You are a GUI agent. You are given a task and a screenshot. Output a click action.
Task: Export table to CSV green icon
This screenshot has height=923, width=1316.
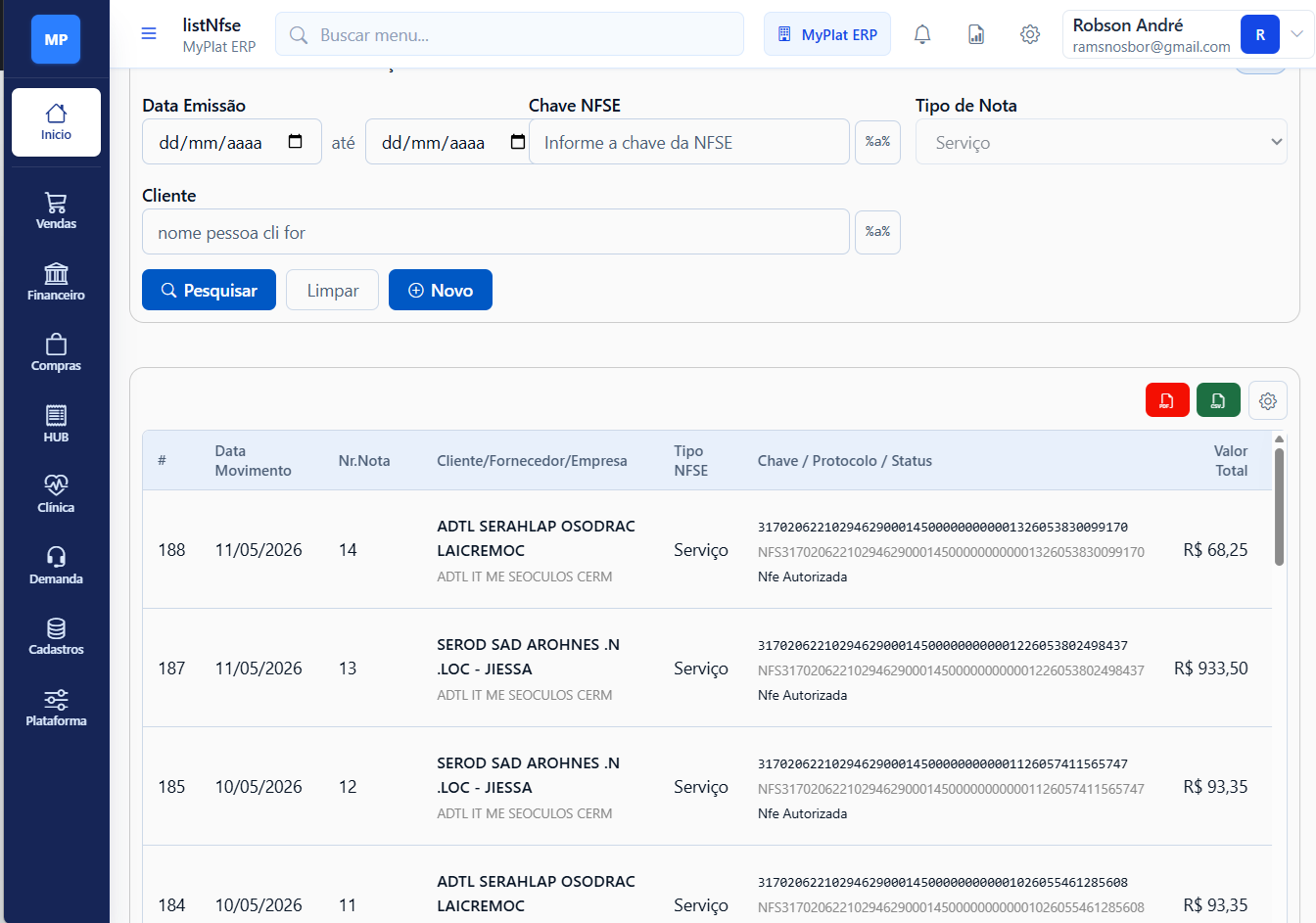click(x=1218, y=400)
